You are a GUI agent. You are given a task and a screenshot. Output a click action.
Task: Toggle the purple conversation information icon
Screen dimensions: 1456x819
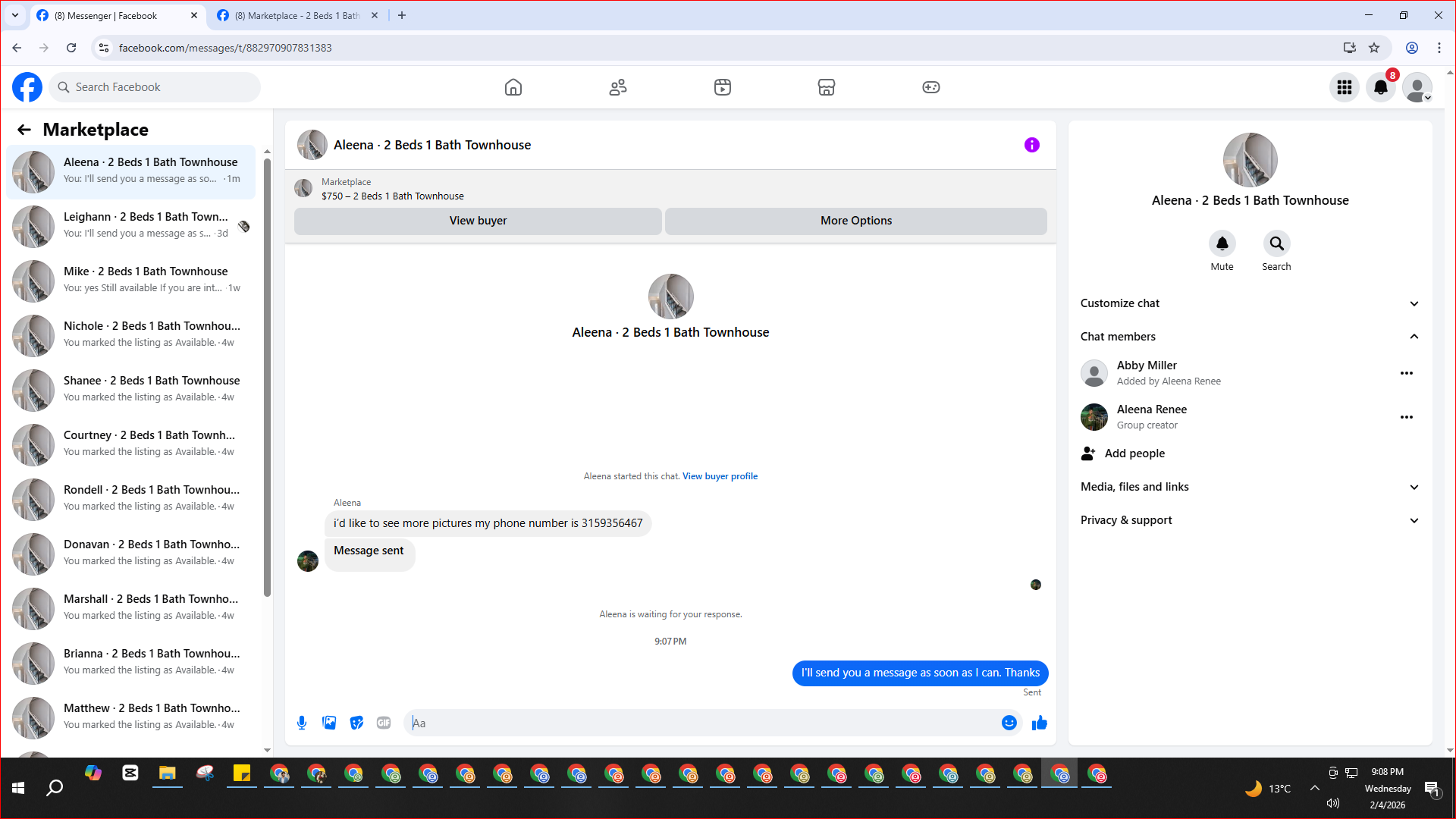(x=1031, y=145)
